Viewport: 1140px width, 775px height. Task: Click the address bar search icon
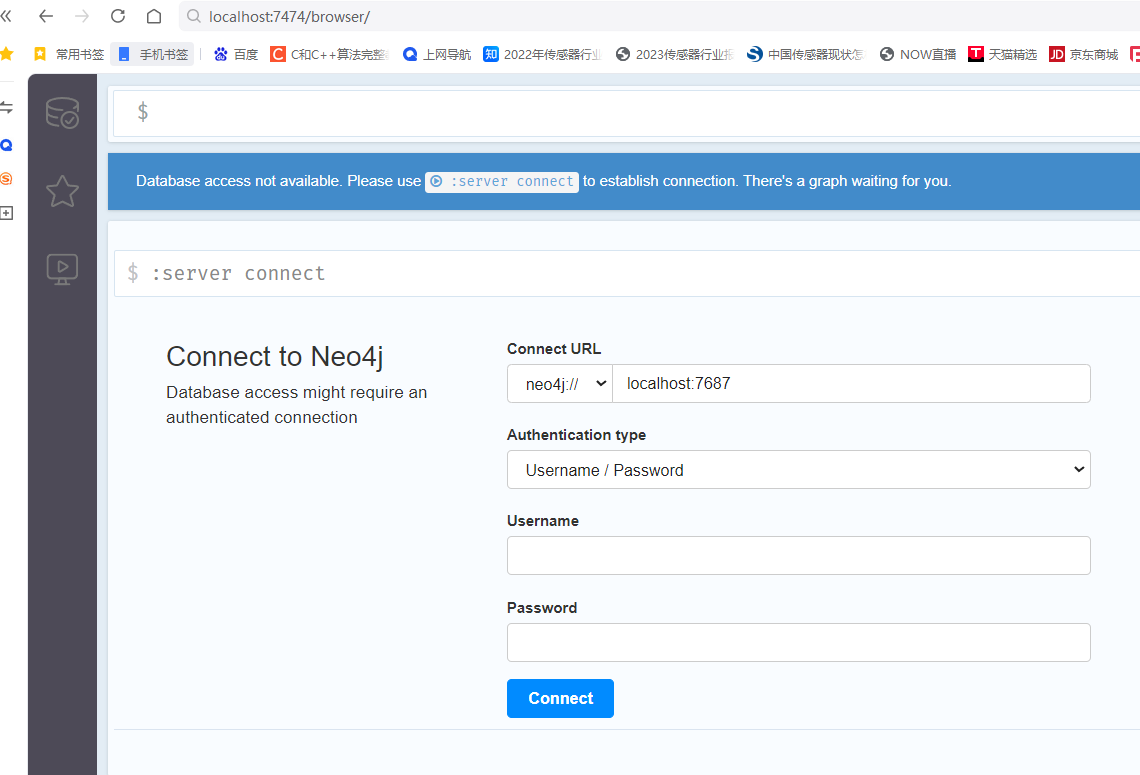pyautogui.click(x=193, y=16)
